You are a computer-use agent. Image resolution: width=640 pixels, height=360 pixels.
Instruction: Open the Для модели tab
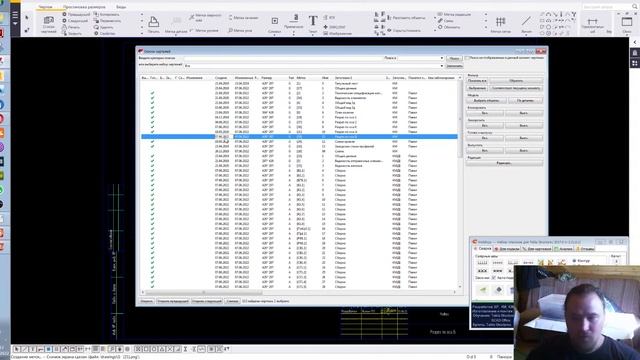point(507,249)
